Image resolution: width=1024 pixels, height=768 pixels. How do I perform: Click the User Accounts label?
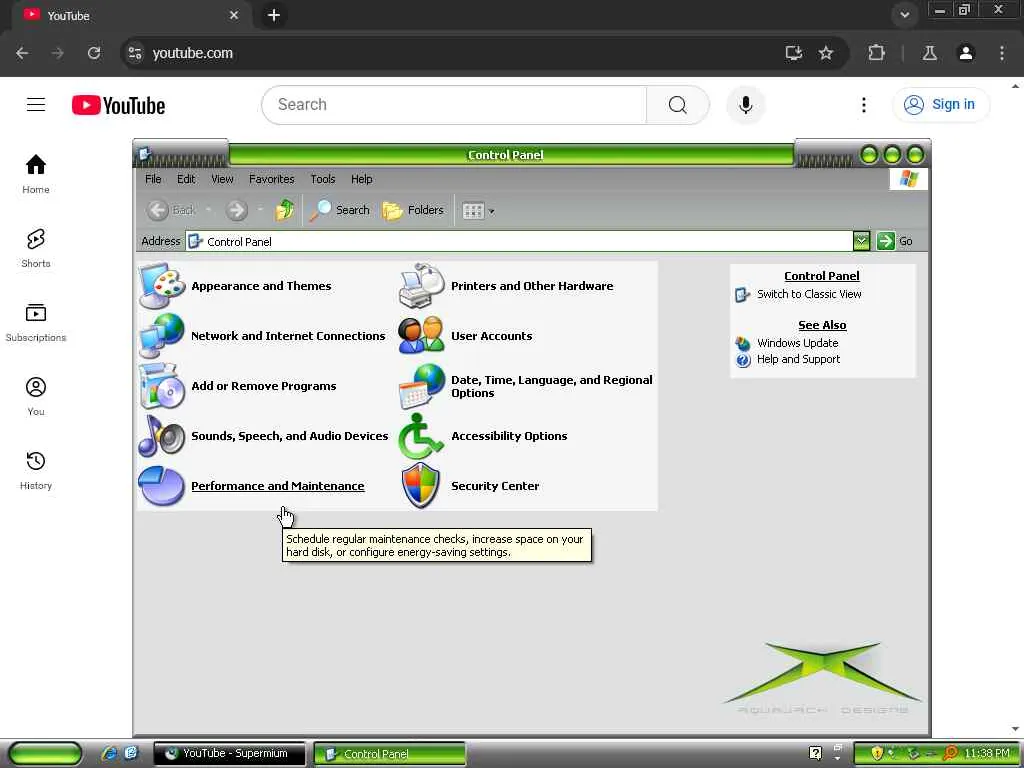(x=491, y=336)
